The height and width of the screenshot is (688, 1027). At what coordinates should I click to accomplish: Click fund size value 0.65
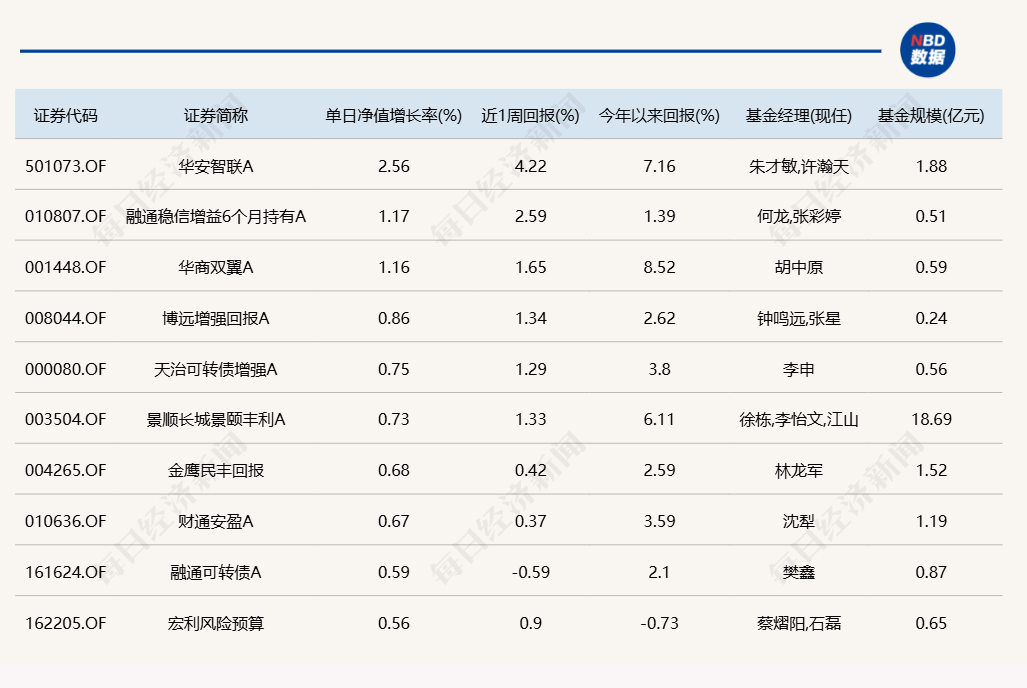[931, 624]
